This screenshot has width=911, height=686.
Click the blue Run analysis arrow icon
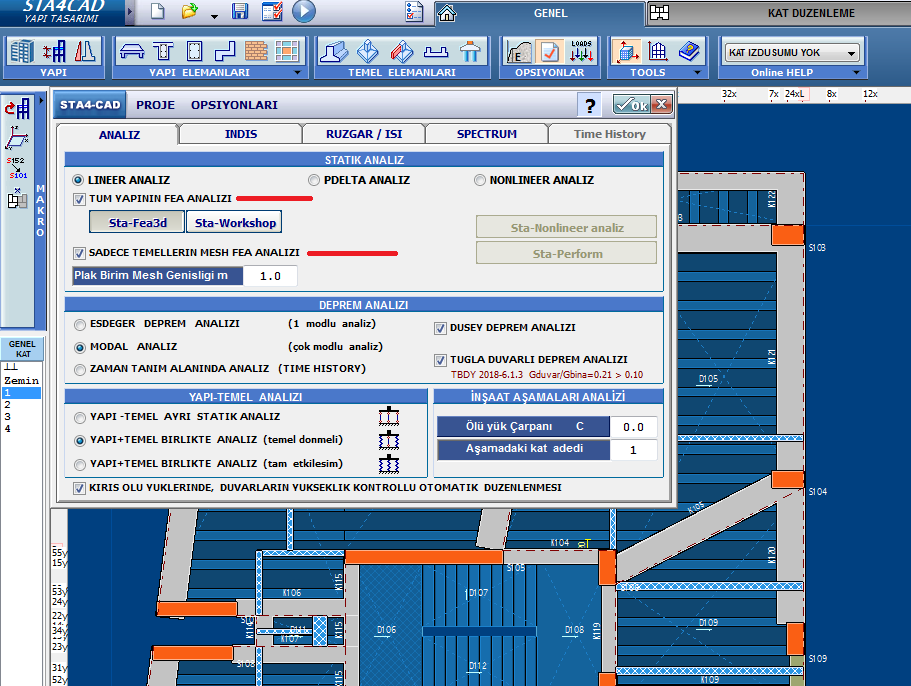click(x=304, y=12)
